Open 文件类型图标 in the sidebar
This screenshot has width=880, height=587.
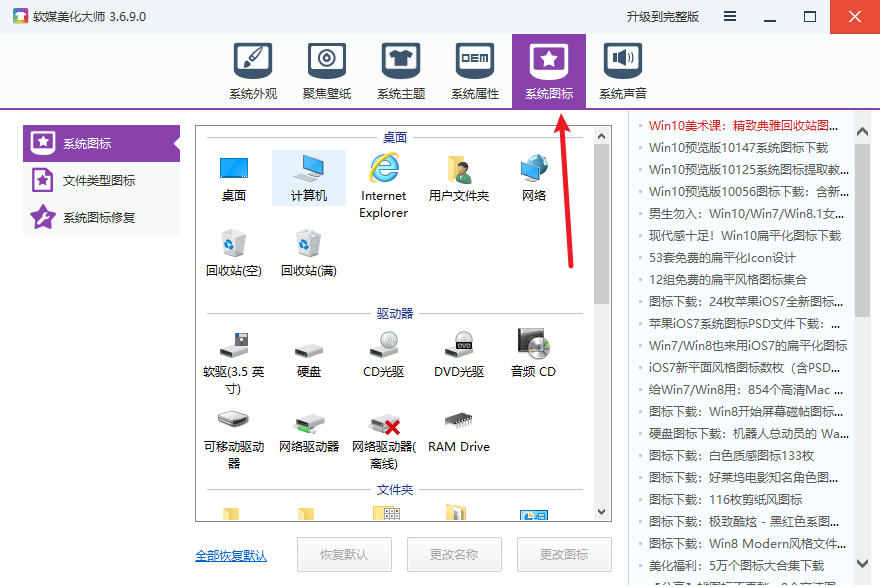101,181
